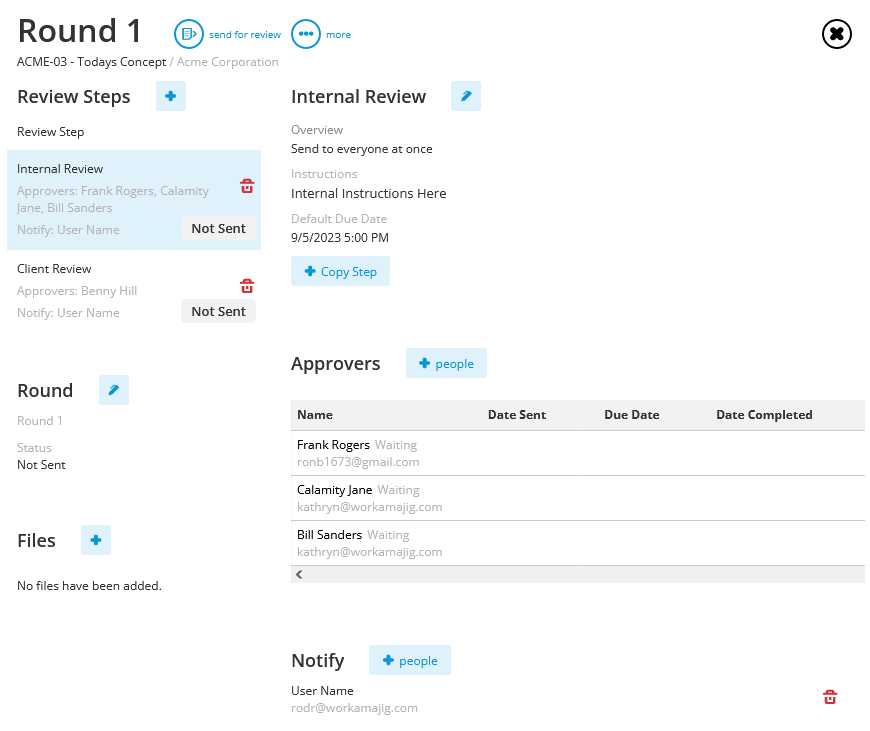Image resolution: width=870 pixels, height=731 pixels.
Task: Add people to the Notify list
Action: 409,659
